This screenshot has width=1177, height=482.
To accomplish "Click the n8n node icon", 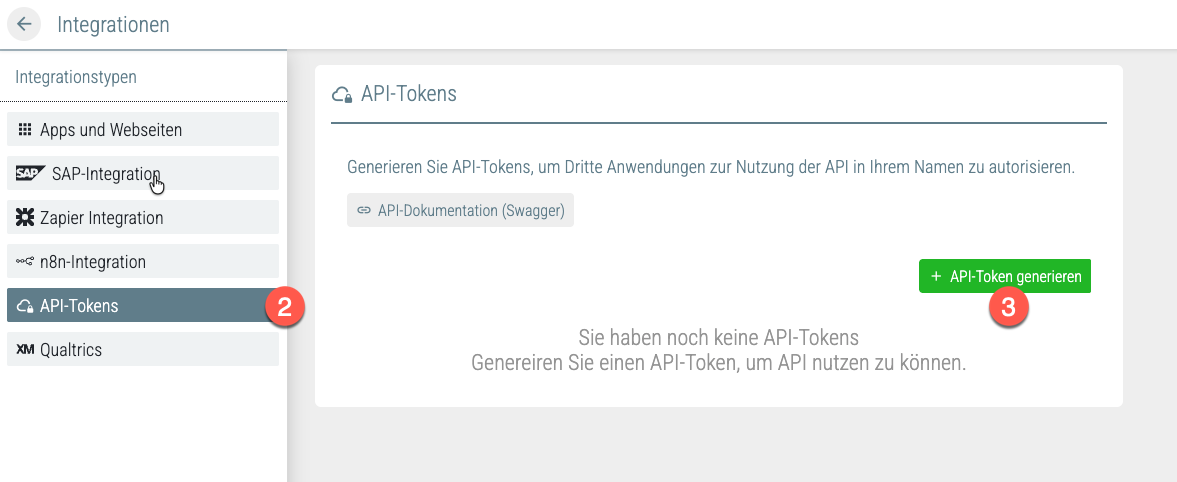I will pyautogui.click(x=25, y=262).
